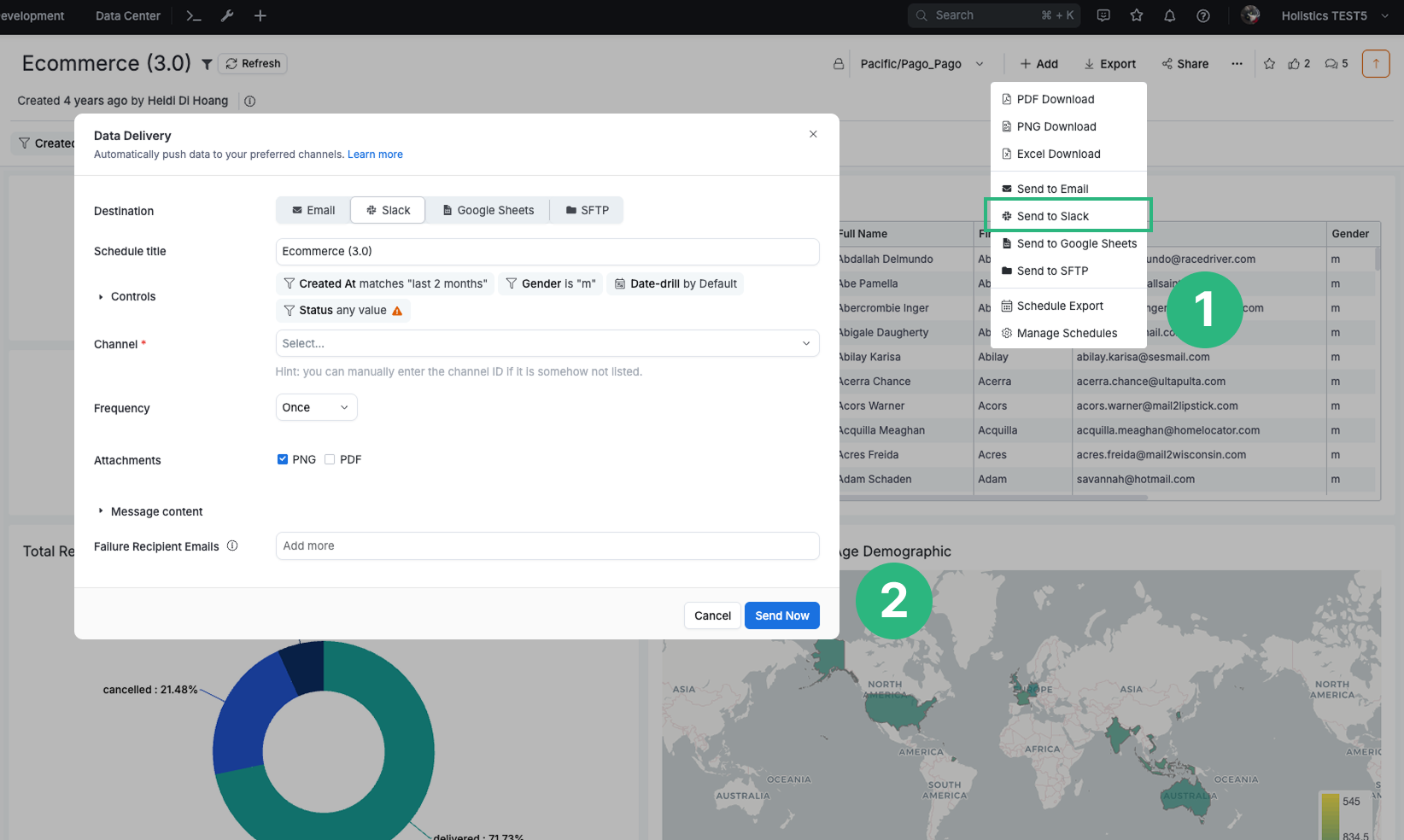Click the Send Now button

pyautogui.click(x=781, y=615)
